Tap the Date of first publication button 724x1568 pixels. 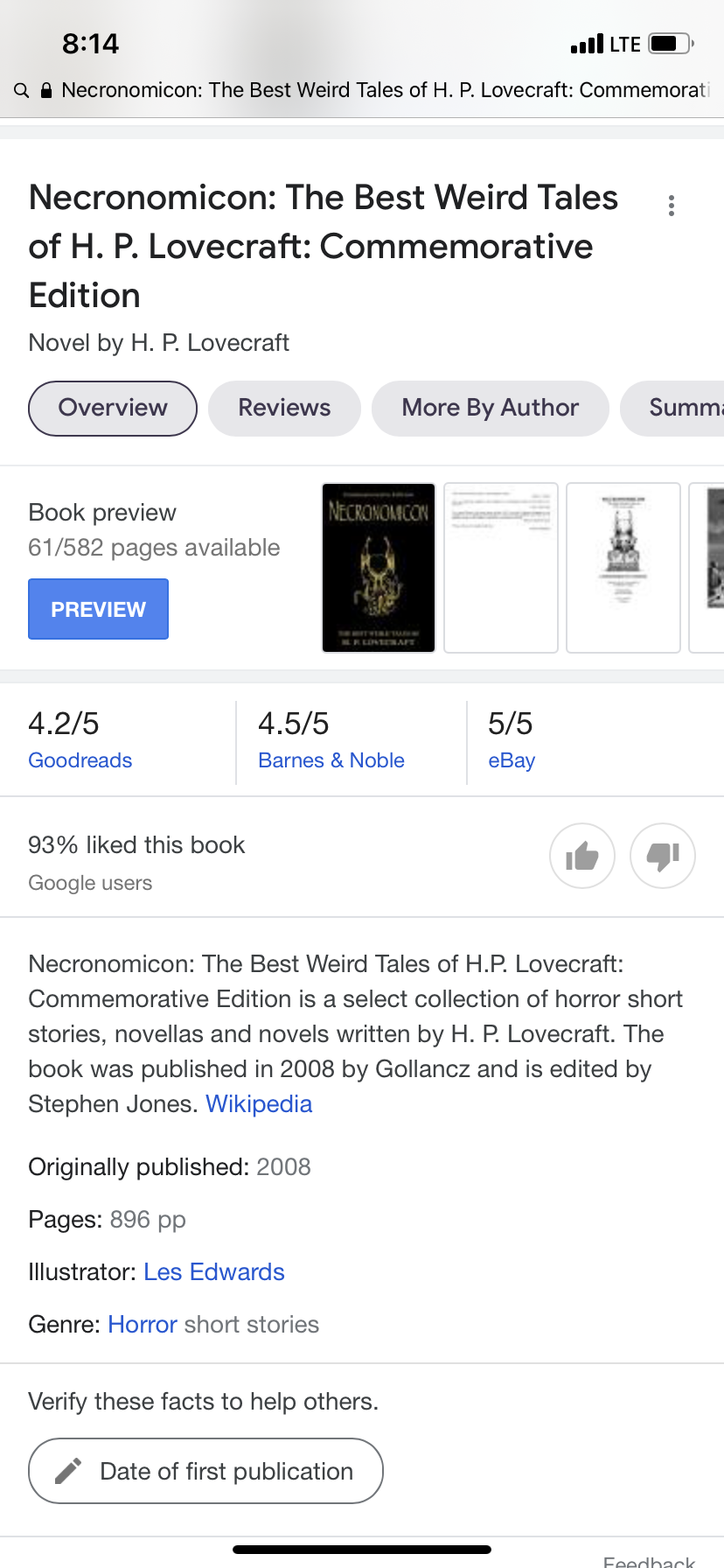click(206, 1471)
